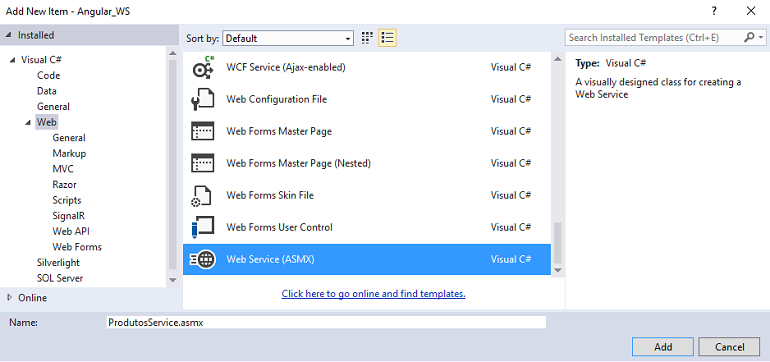Screen dimensions: 770x362
Task: Select the Web Forms category
Action: (x=77, y=247)
